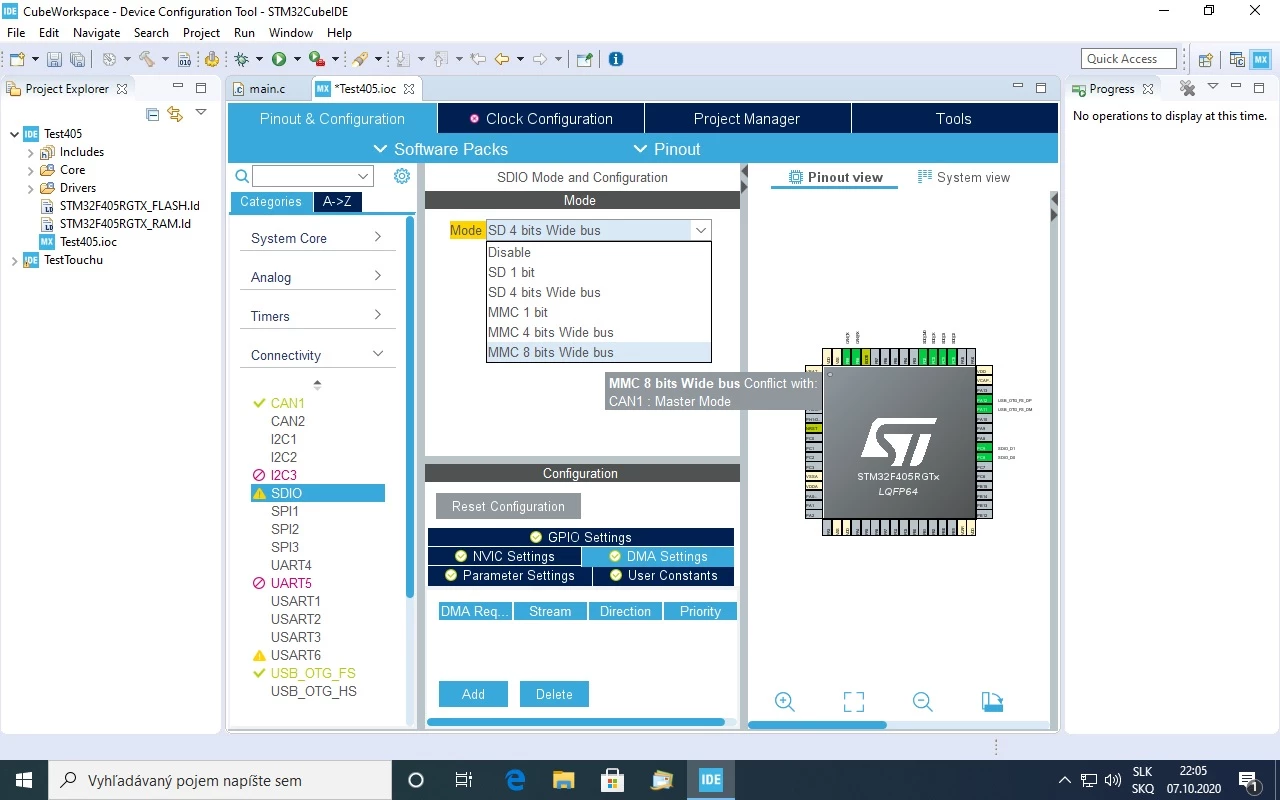This screenshot has height=800, width=1280.
Task: Expand the Drivers folder node
Action: coord(31,188)
